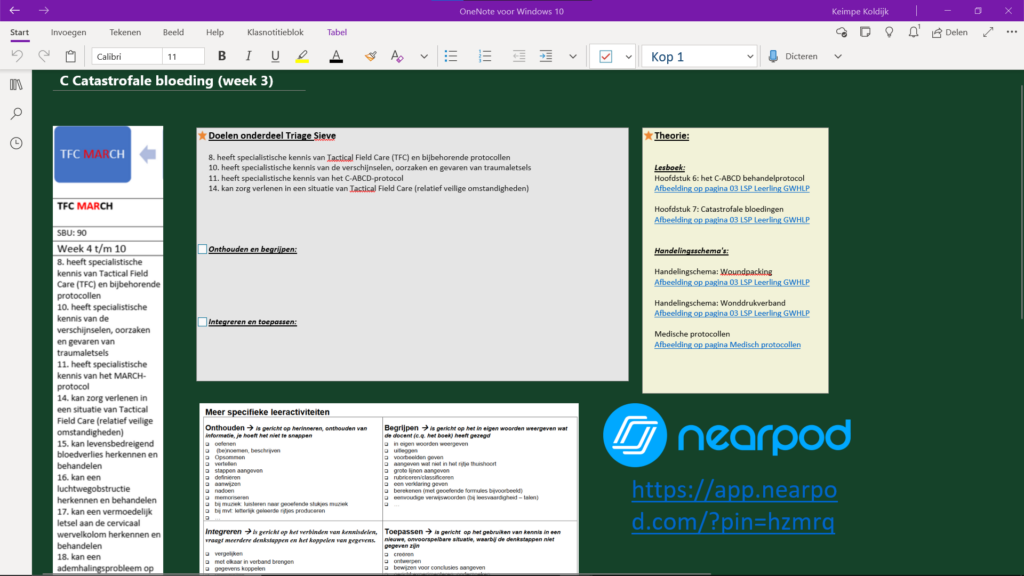
Task: Show recent notes clock icon
Action: 16,143
